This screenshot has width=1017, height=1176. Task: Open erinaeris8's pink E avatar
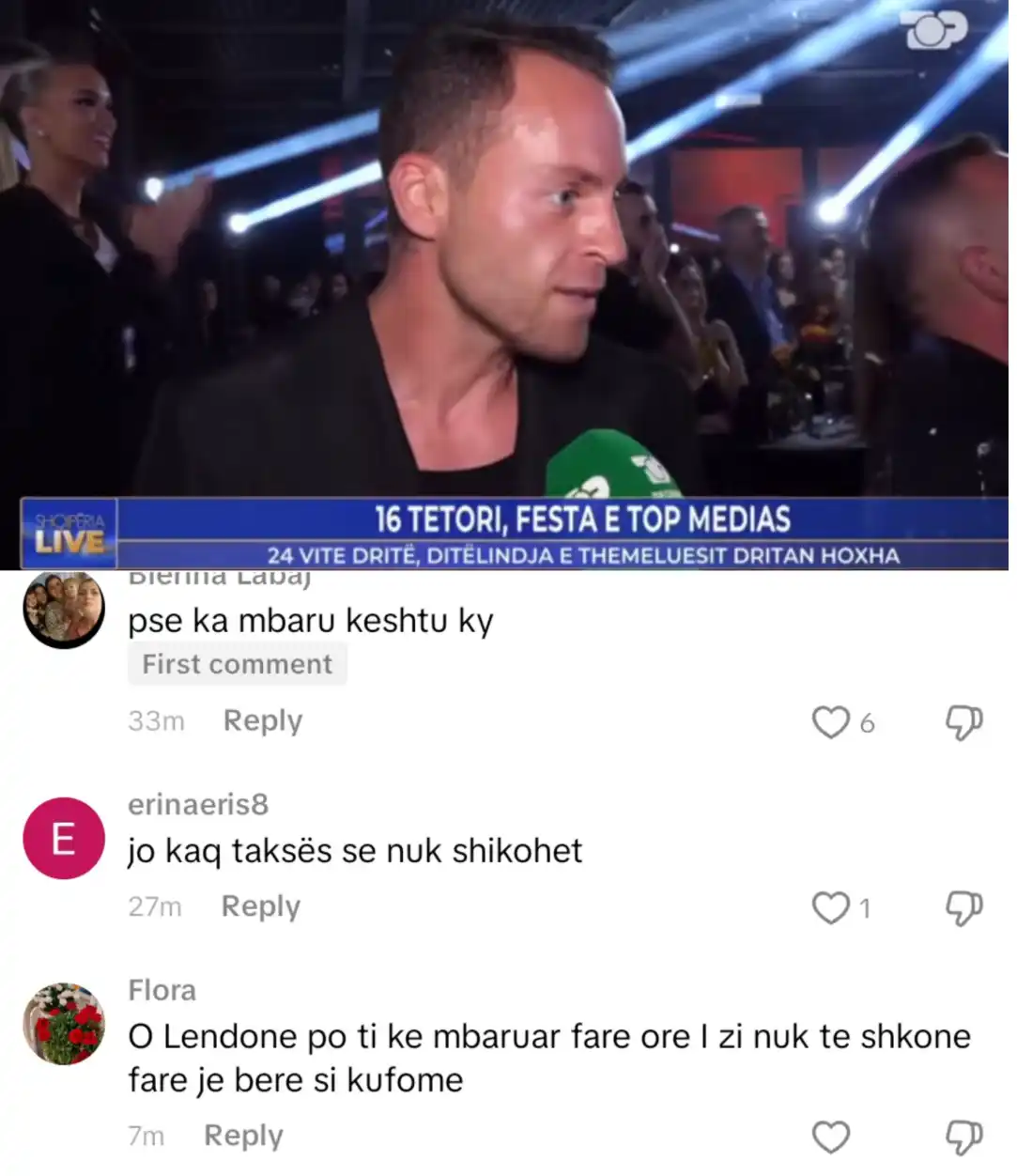click(x=64, y=838)
